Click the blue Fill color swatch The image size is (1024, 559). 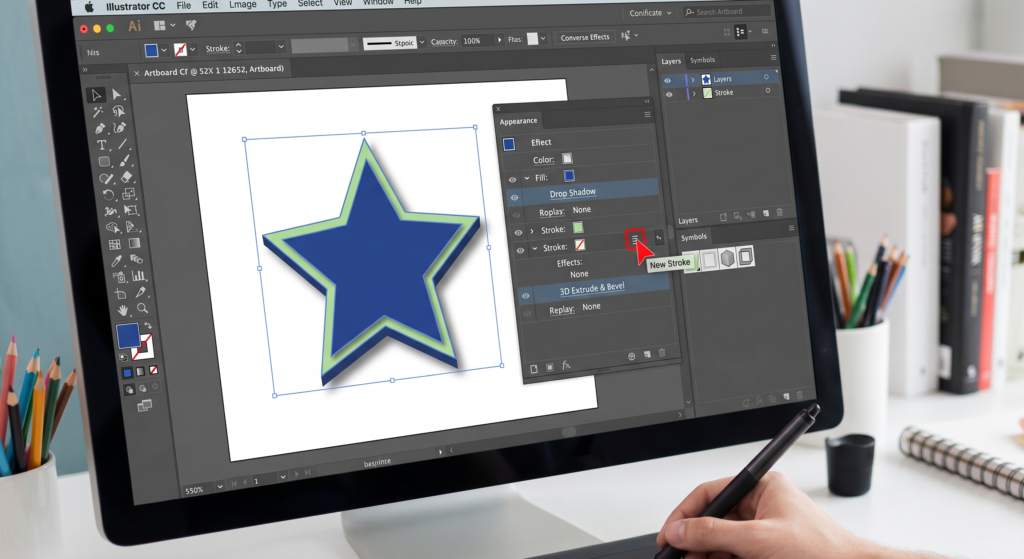pos(569,176)
